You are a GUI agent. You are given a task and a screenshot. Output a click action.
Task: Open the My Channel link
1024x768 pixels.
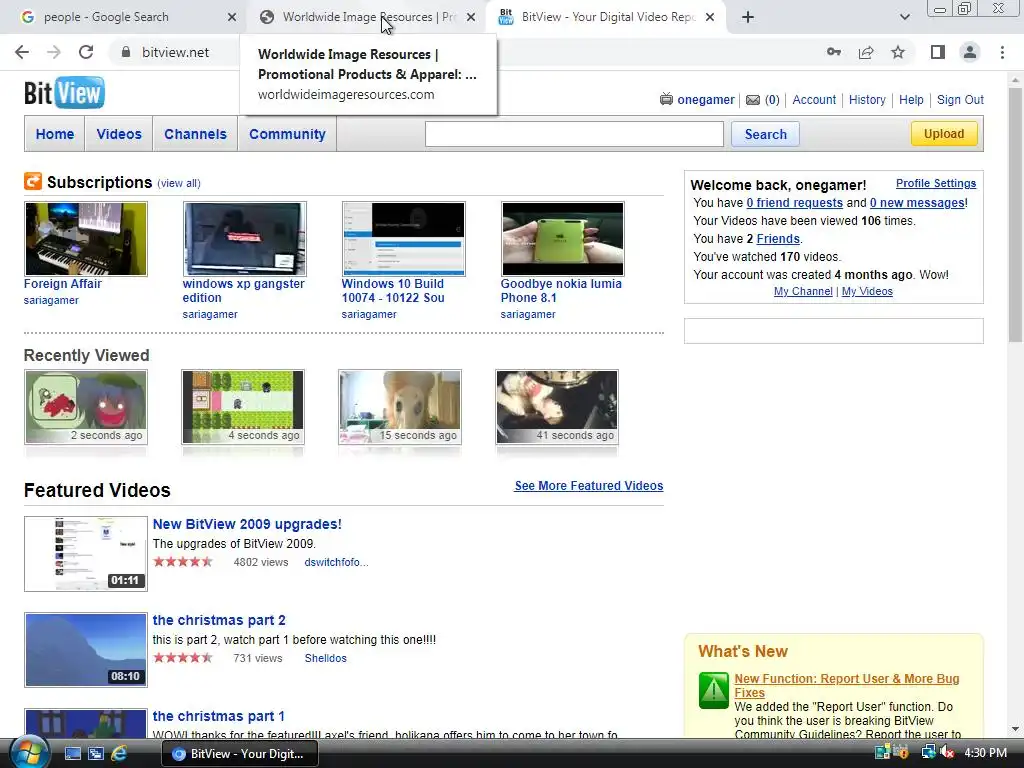point(803,291)
